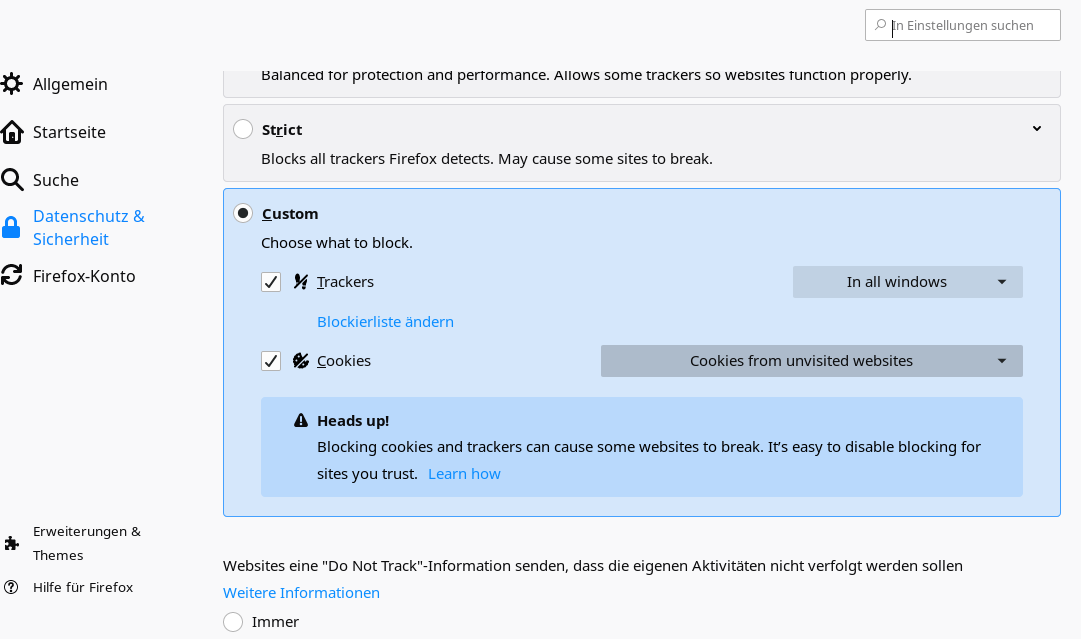Open "Cookies from unvisited websites" dropdown
Viewport: 1081px width, 639px height.
(811, 361)
